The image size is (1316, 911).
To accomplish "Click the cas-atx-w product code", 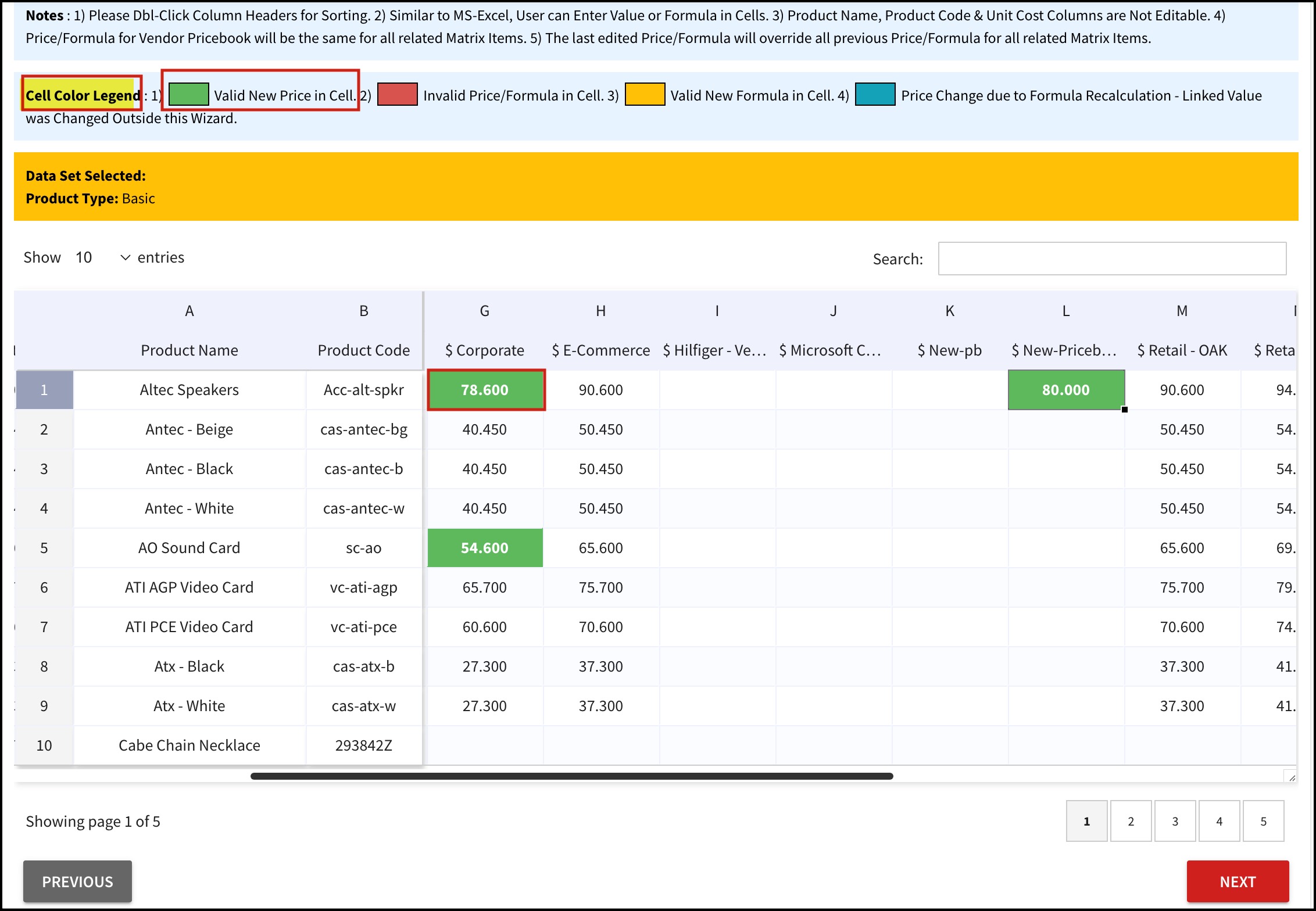I will [364, 706].
